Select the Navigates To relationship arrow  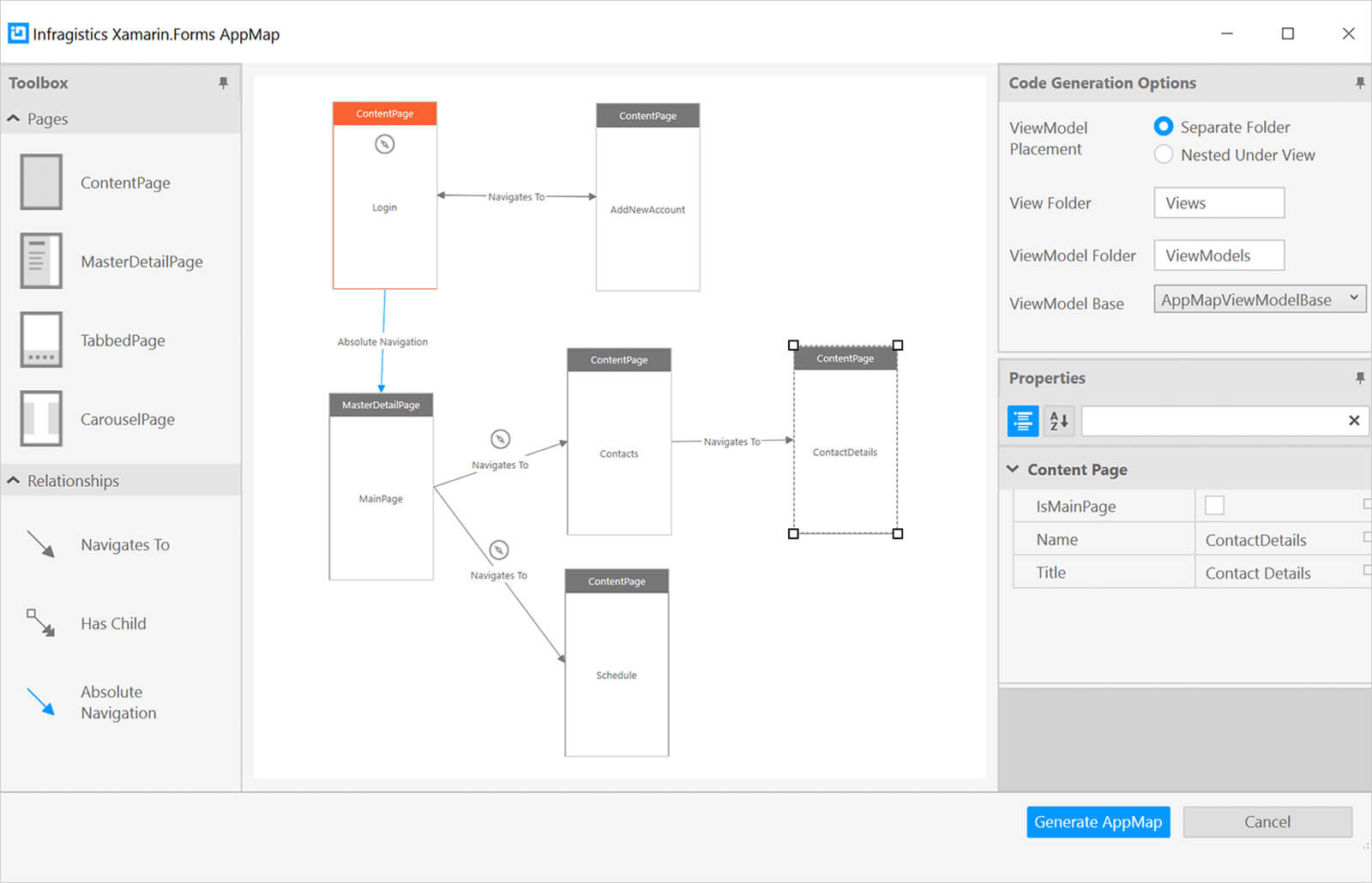click(x=41, y=544)
